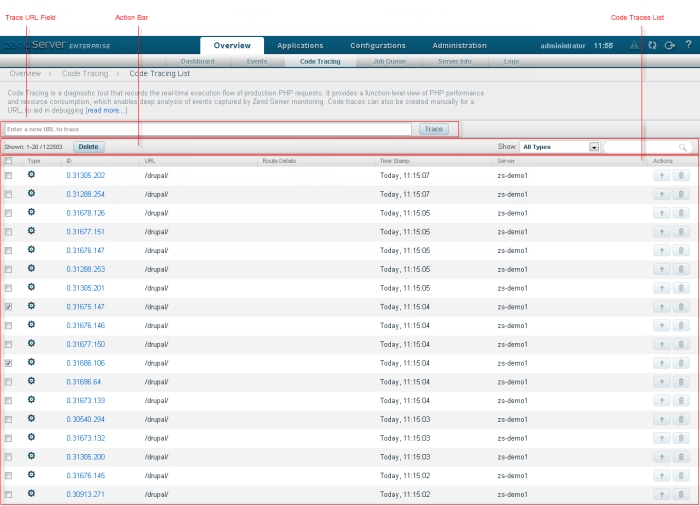Click export arrow icon for trace 0.31288.254

point(663,194)
